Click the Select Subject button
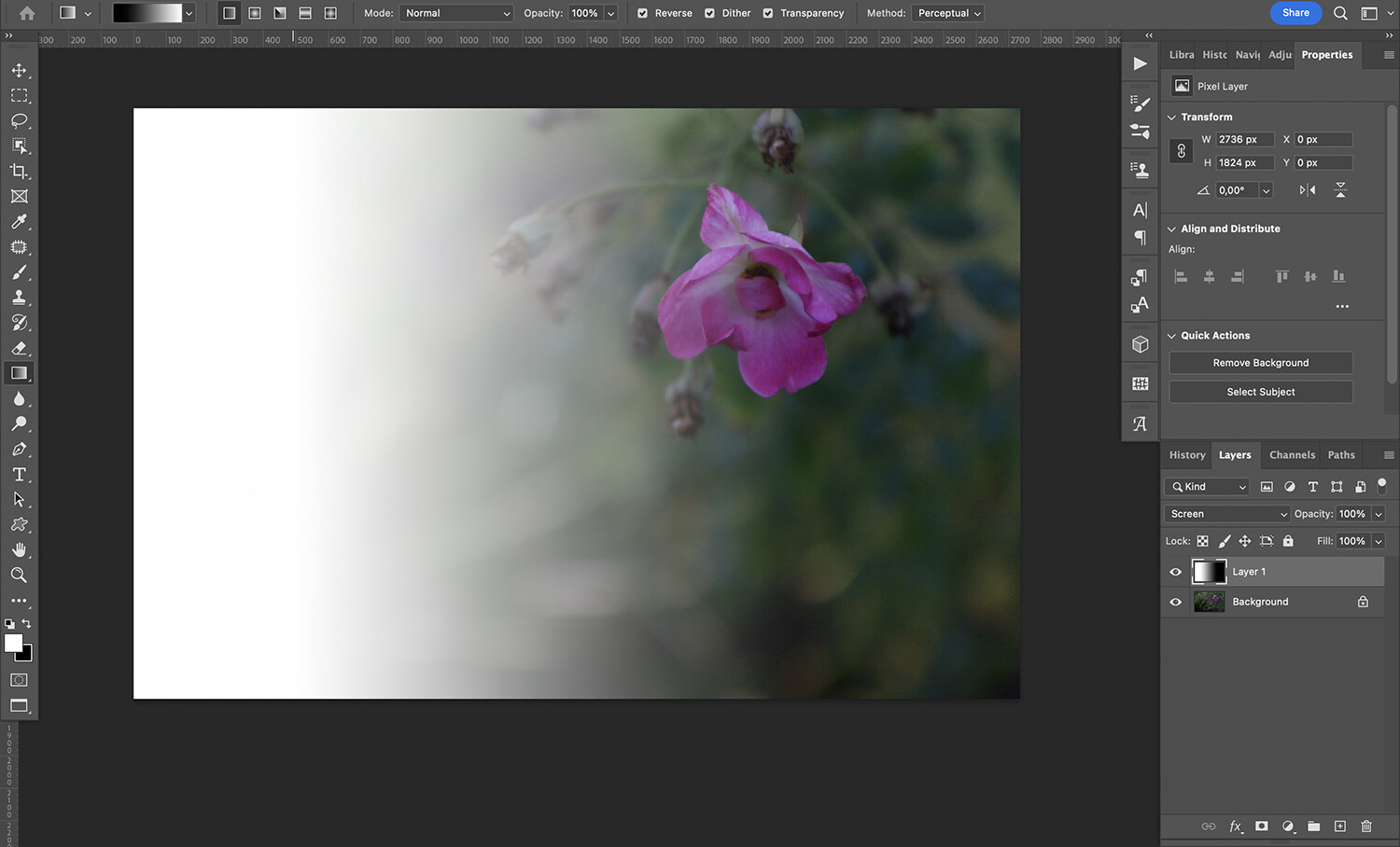Screen dimensions: 1400x847 tap(1260, 392)
